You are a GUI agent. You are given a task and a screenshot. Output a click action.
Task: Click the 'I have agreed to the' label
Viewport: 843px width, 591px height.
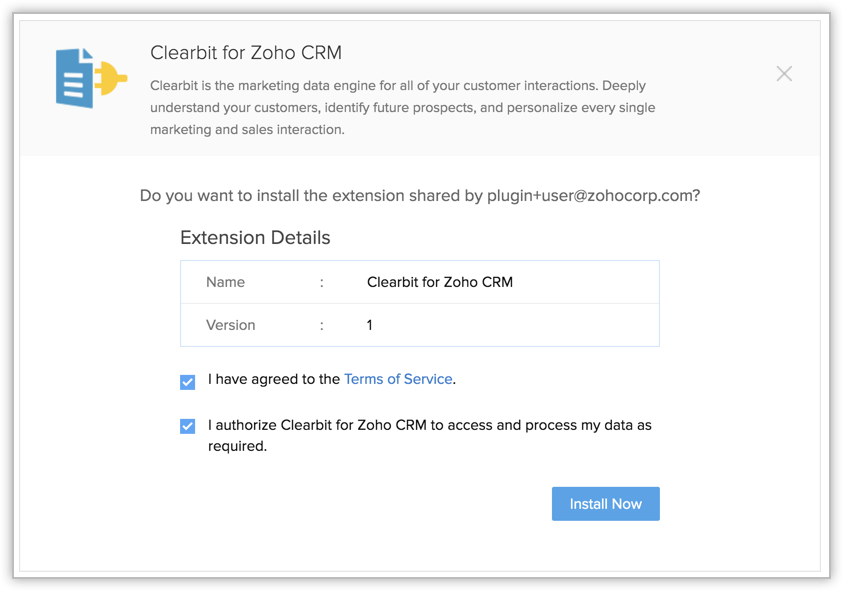[x=274, y=379]
